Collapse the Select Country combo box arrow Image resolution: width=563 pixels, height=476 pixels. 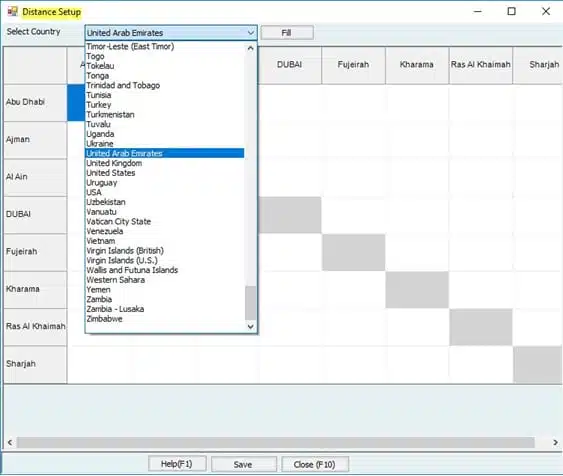251,33
